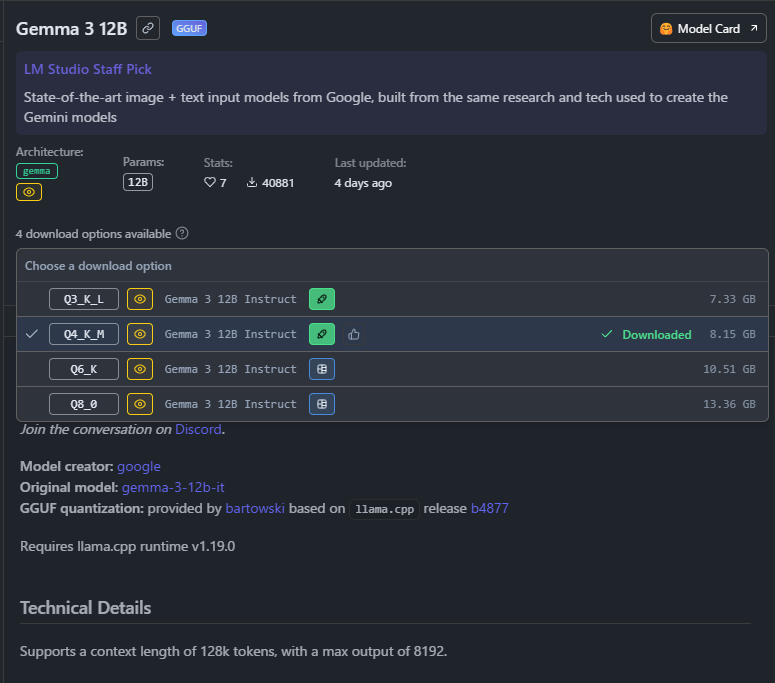Click the gemma architecture tag
The width and height of the screenshot is (775, 683).
click(37, 171)
